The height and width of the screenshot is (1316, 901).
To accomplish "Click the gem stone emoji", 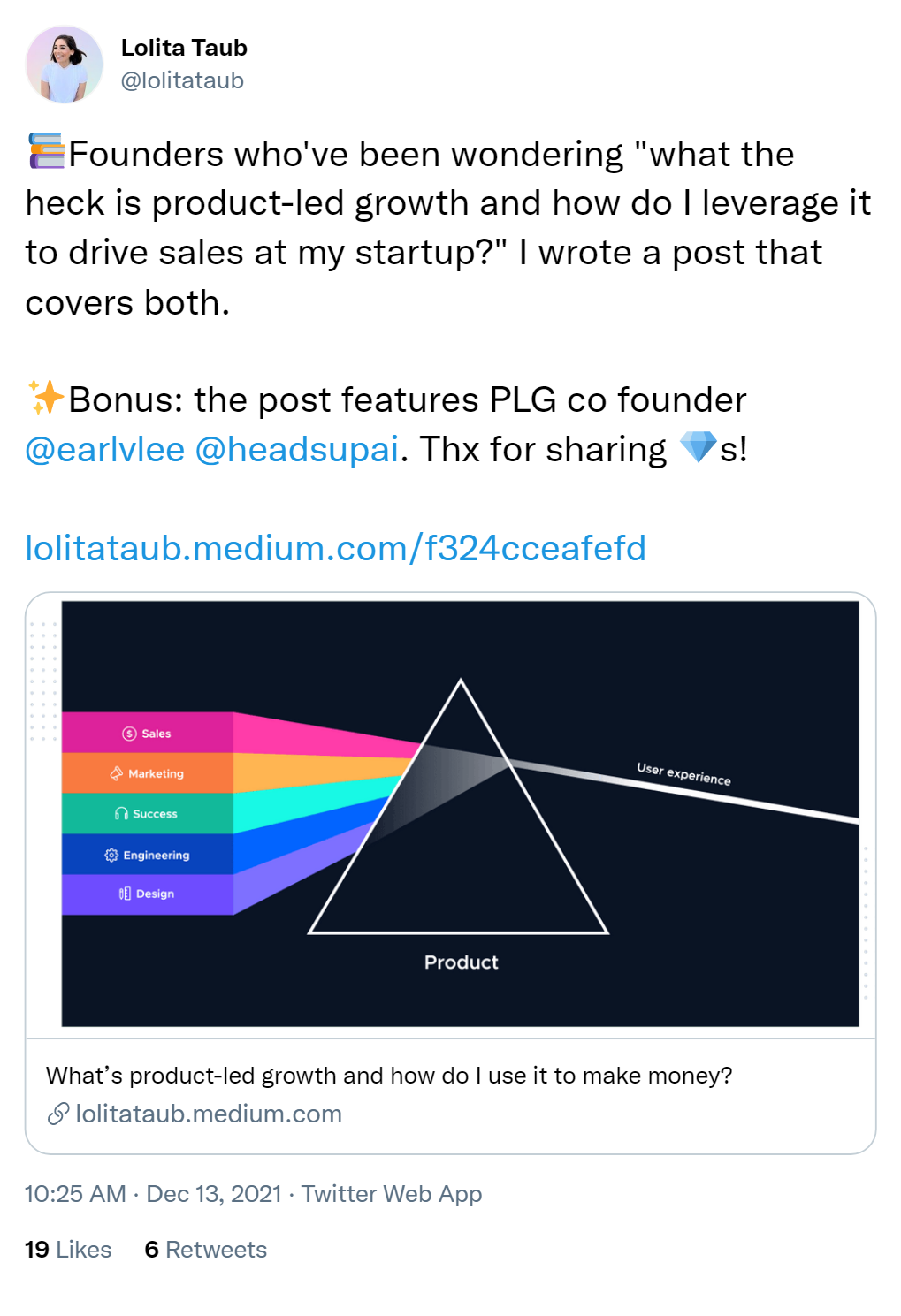I will [698, 447].
